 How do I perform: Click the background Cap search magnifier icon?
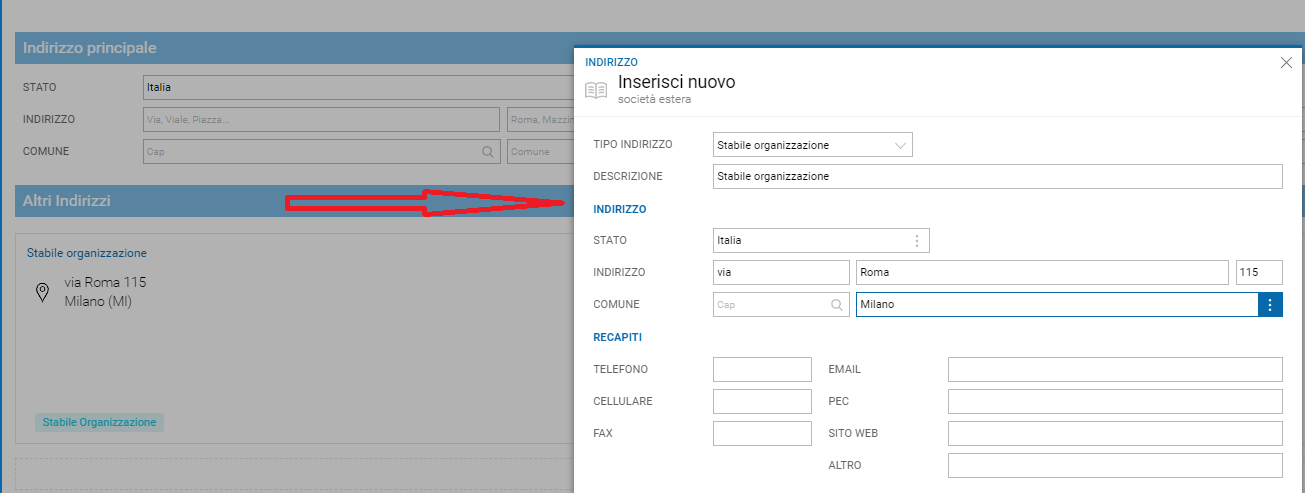click(488, 152)
